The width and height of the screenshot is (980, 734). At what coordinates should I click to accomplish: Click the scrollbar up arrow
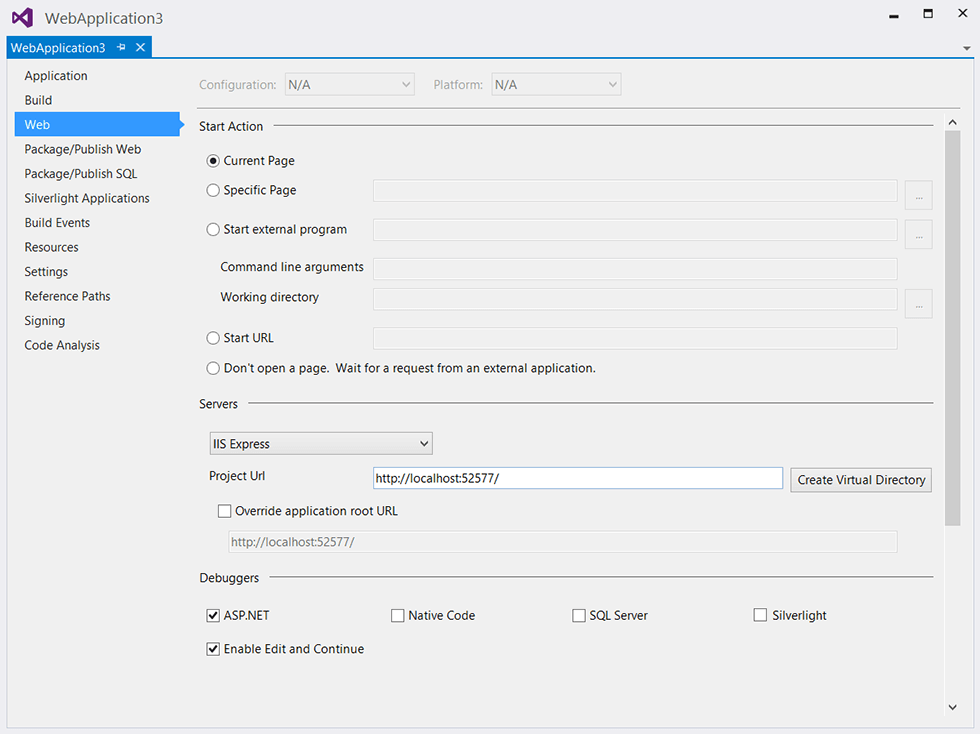click(x=952, y=123)
